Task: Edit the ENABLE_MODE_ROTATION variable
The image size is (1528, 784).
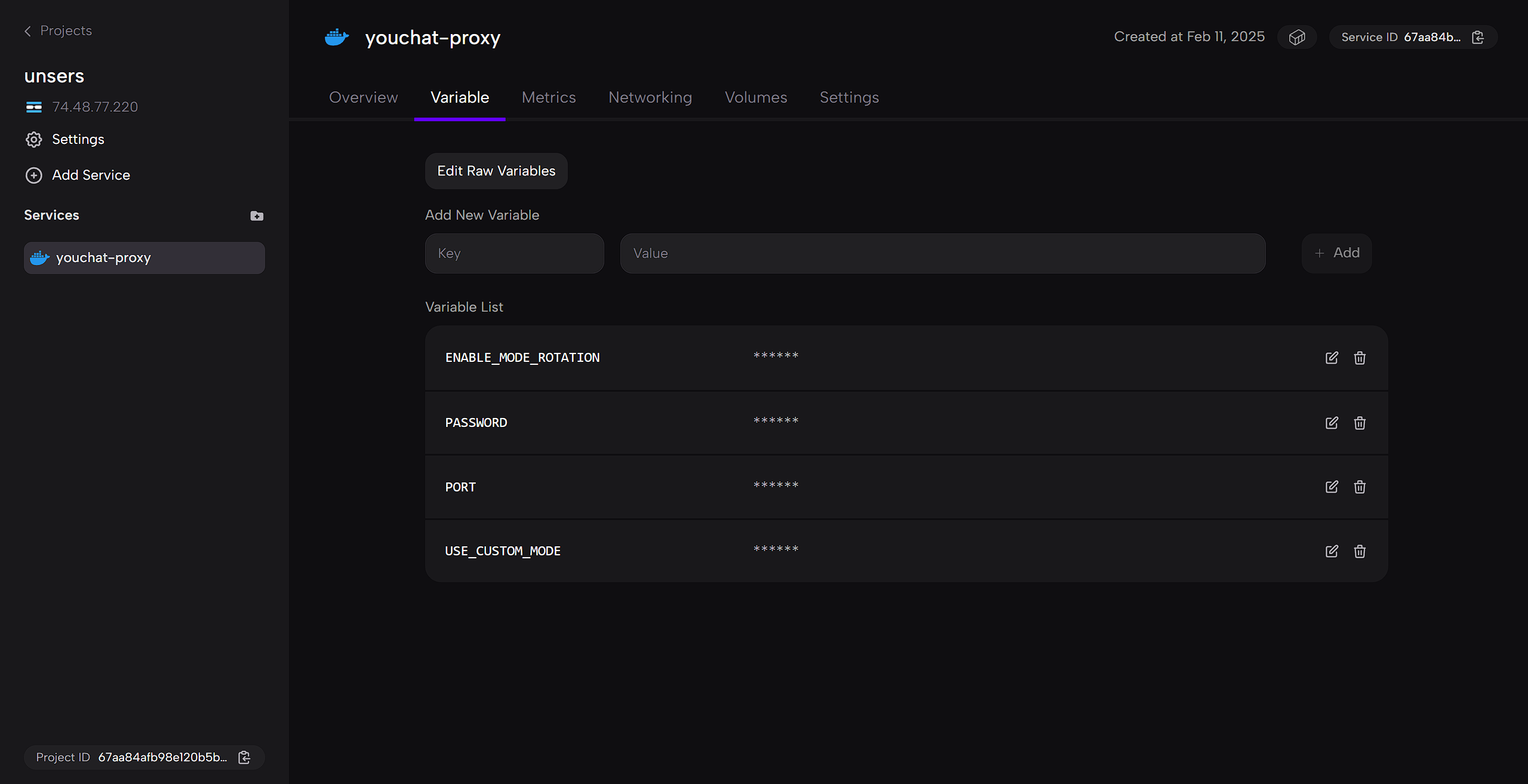Action: click(x=1332, y=358)
